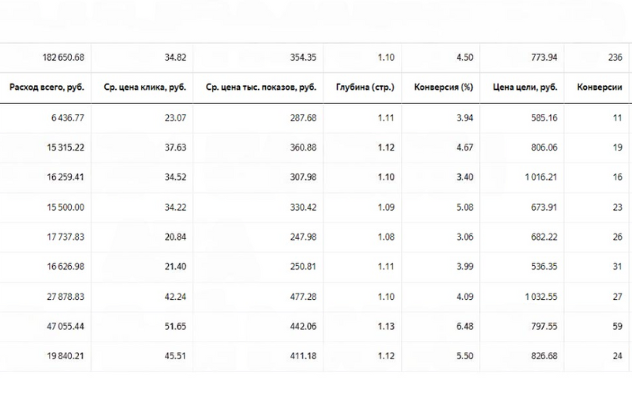This screenshot has width=639, height=401.
Task: Click the "Глубина (стр.)" column header
Action: 368,87
